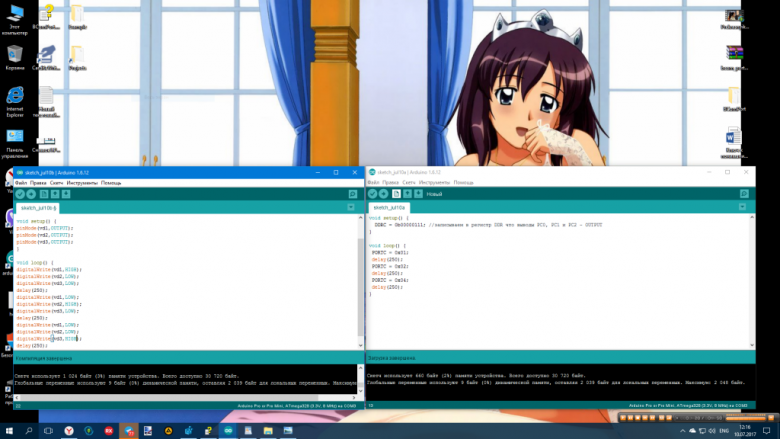Click the 'void setup() {' line in sketch_jul10b
The height and width of the screenshot is (439, 780).
click(36, 221)
